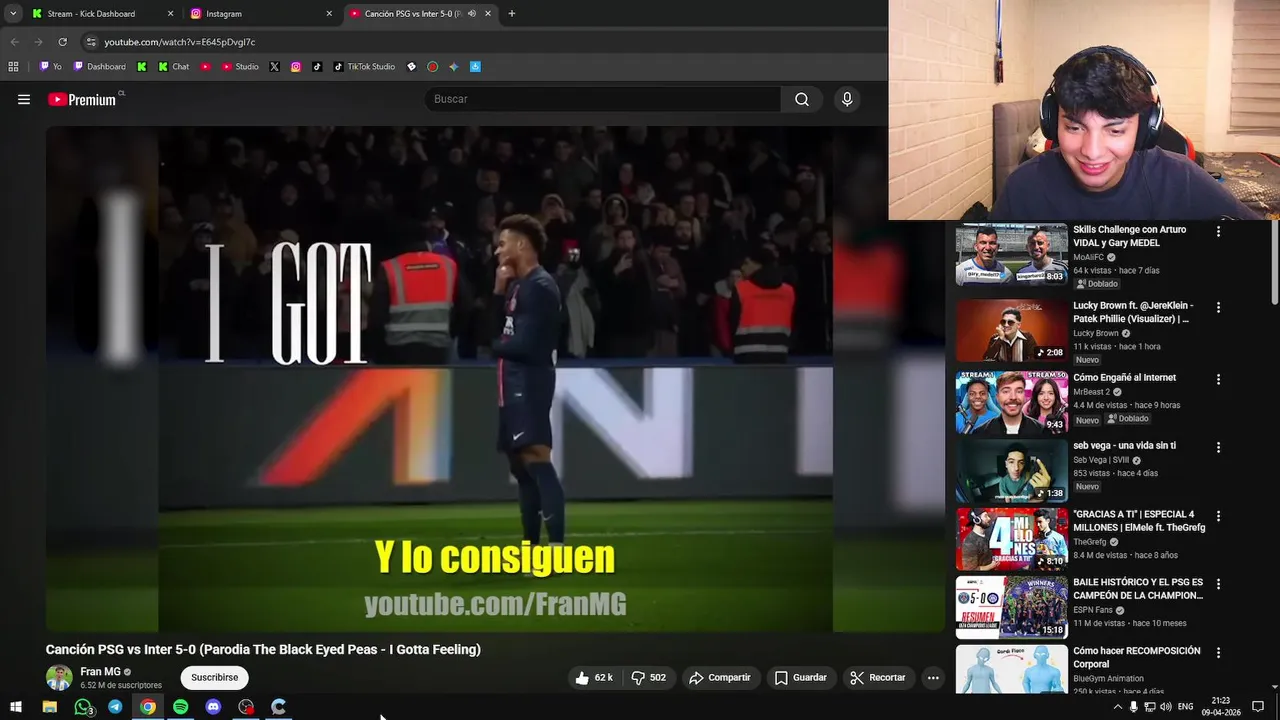Like the video with thumbs-up button
Viewport: 1280px width, 720px height.
click(594, 677)
